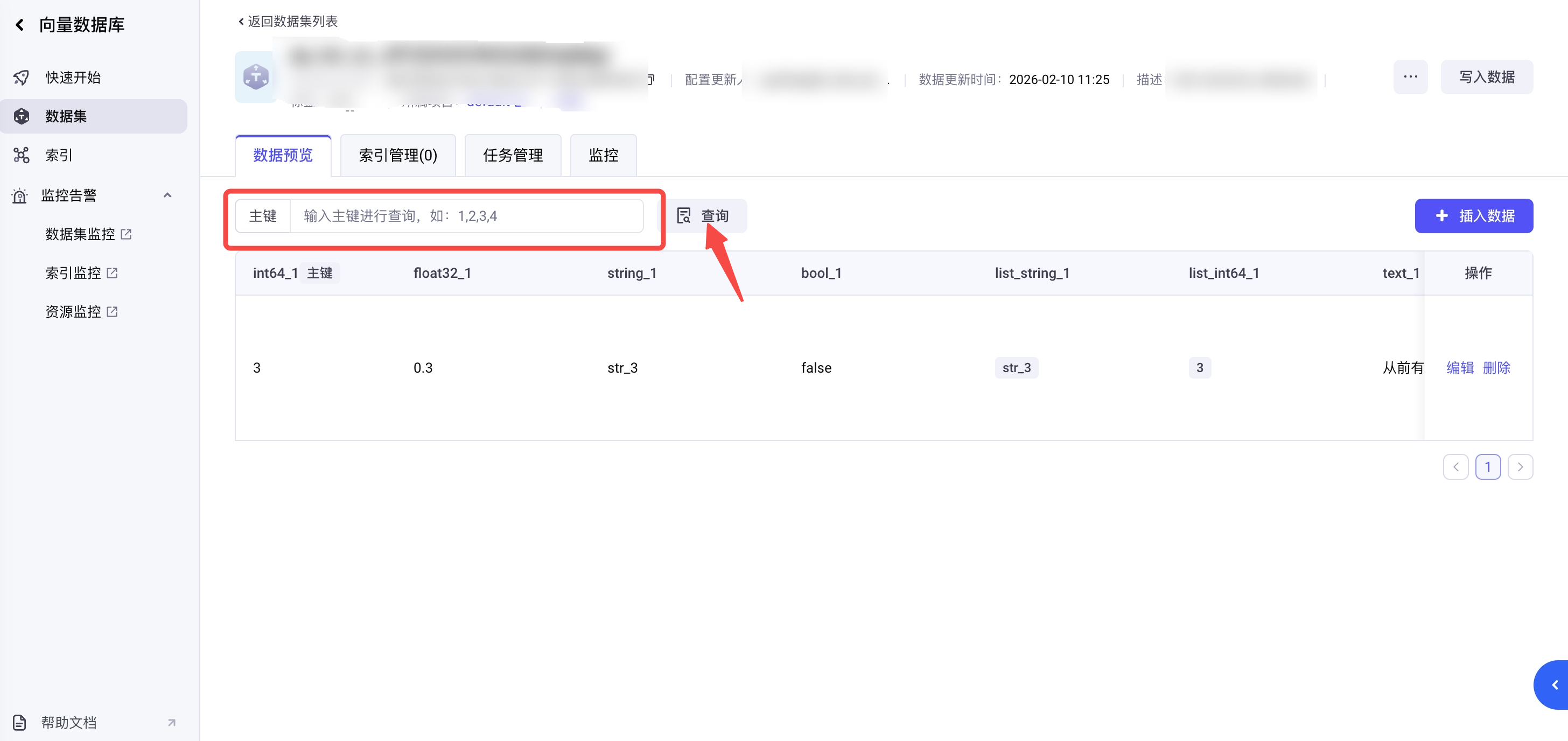
Task: Click the 数据集 cube icon in sidebar
Action: point(22,116)
